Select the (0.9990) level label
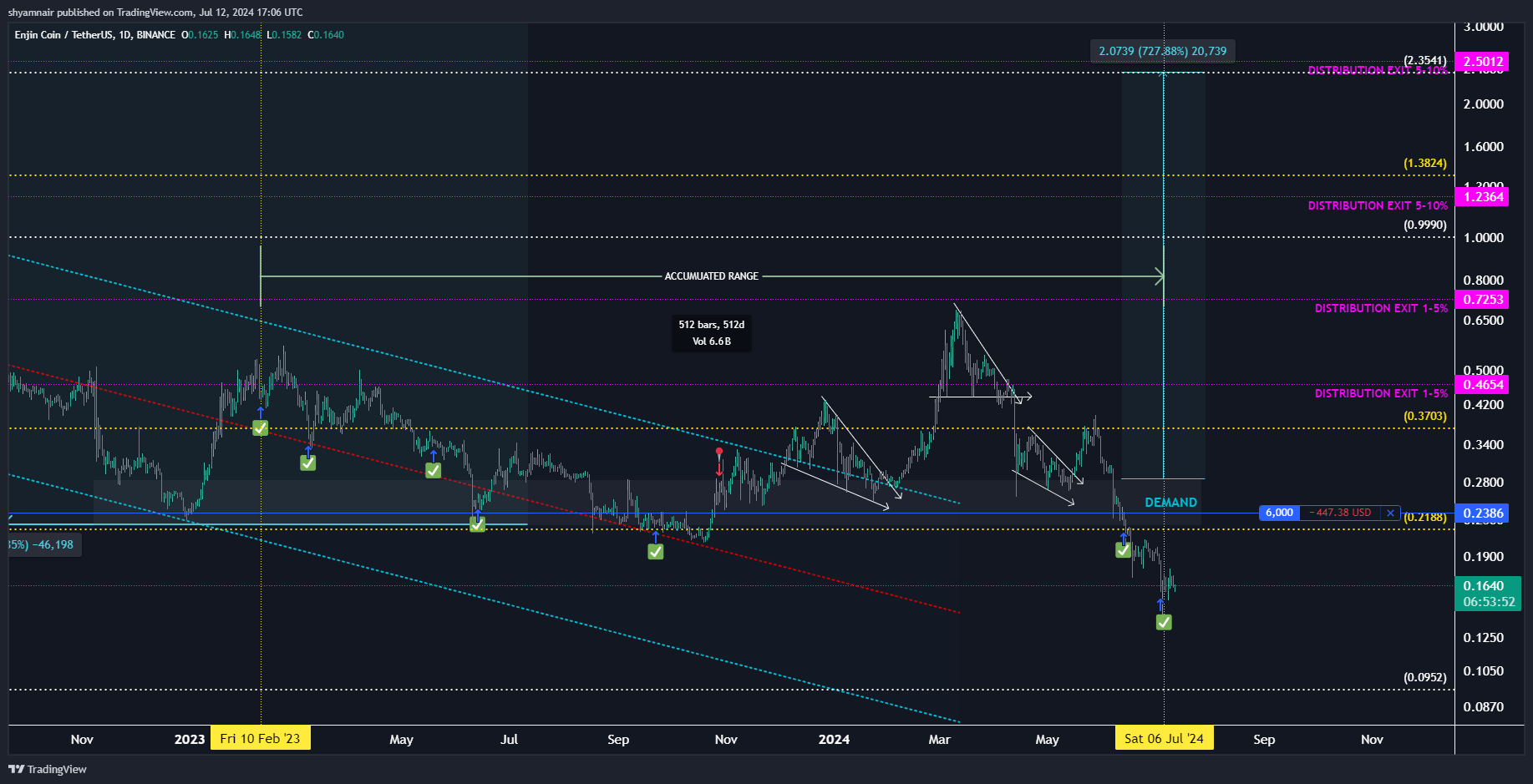Screen dimensions: 1533x784 click(x=1424, y=225)
